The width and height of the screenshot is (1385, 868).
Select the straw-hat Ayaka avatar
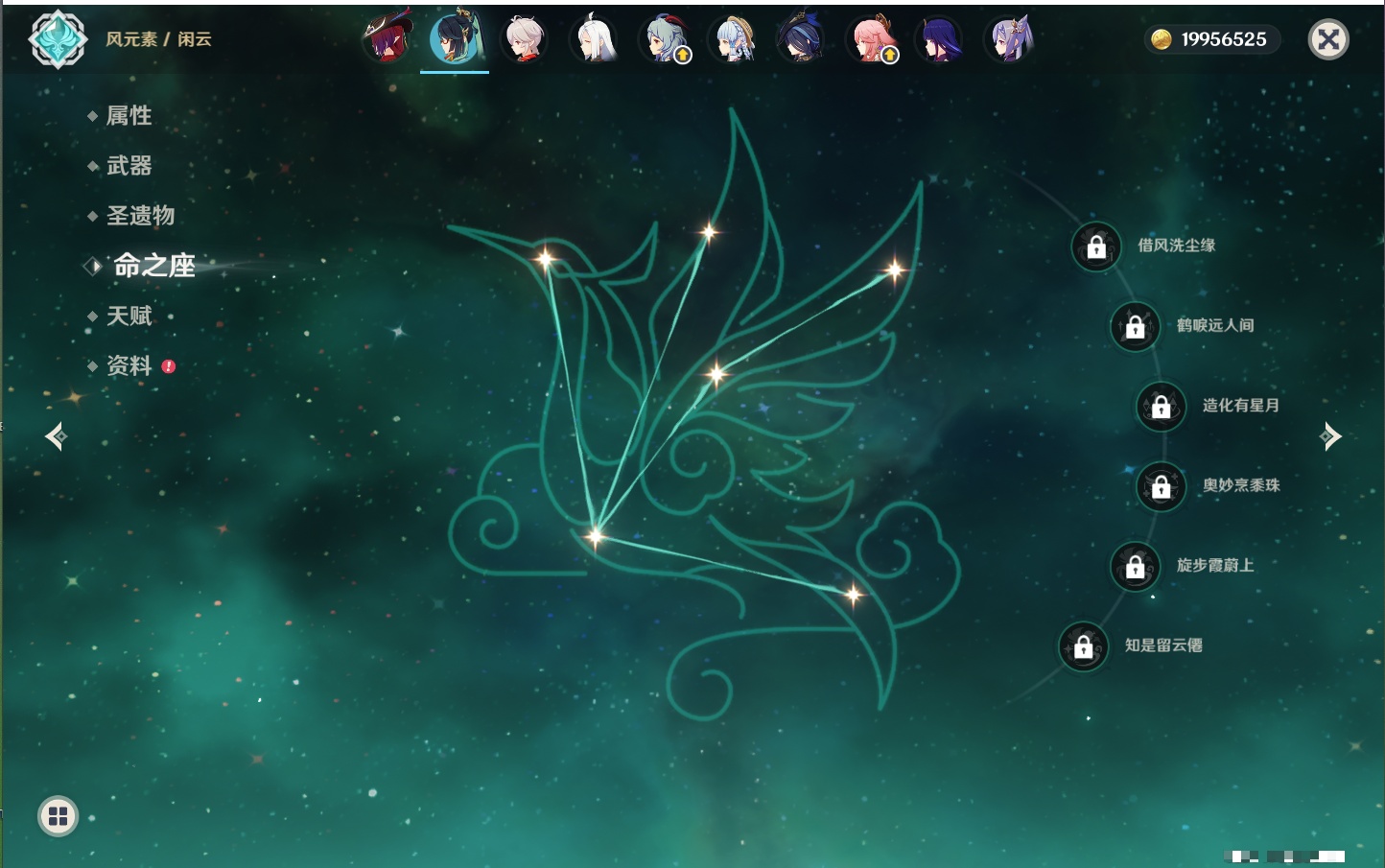[734, 38]
